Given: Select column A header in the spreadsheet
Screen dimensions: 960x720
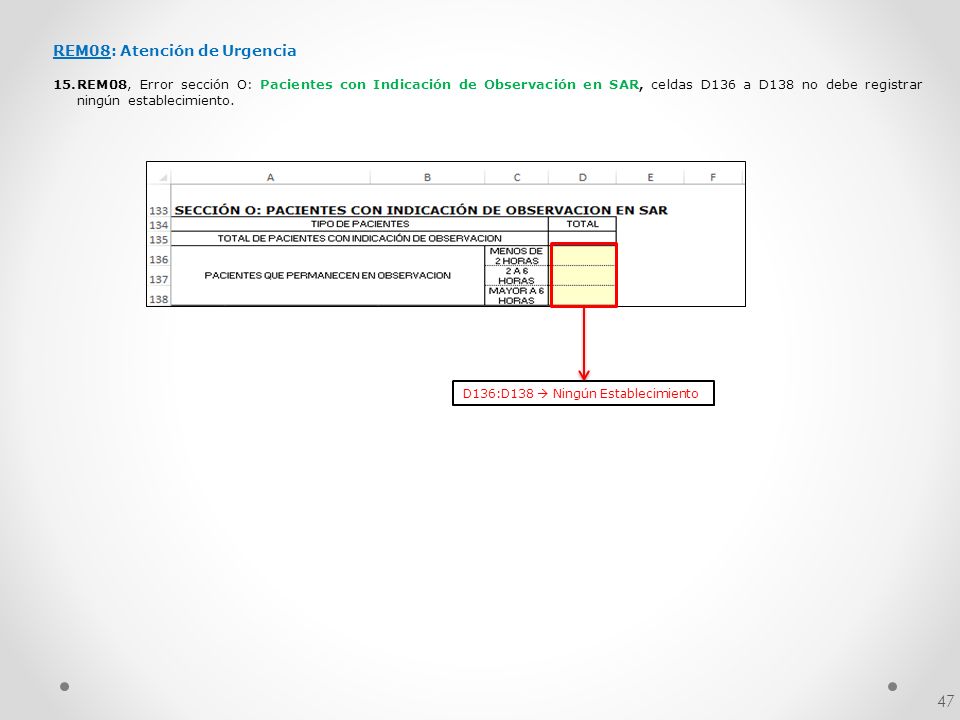Looking at the screenshot, I should [x=270, y=178].
